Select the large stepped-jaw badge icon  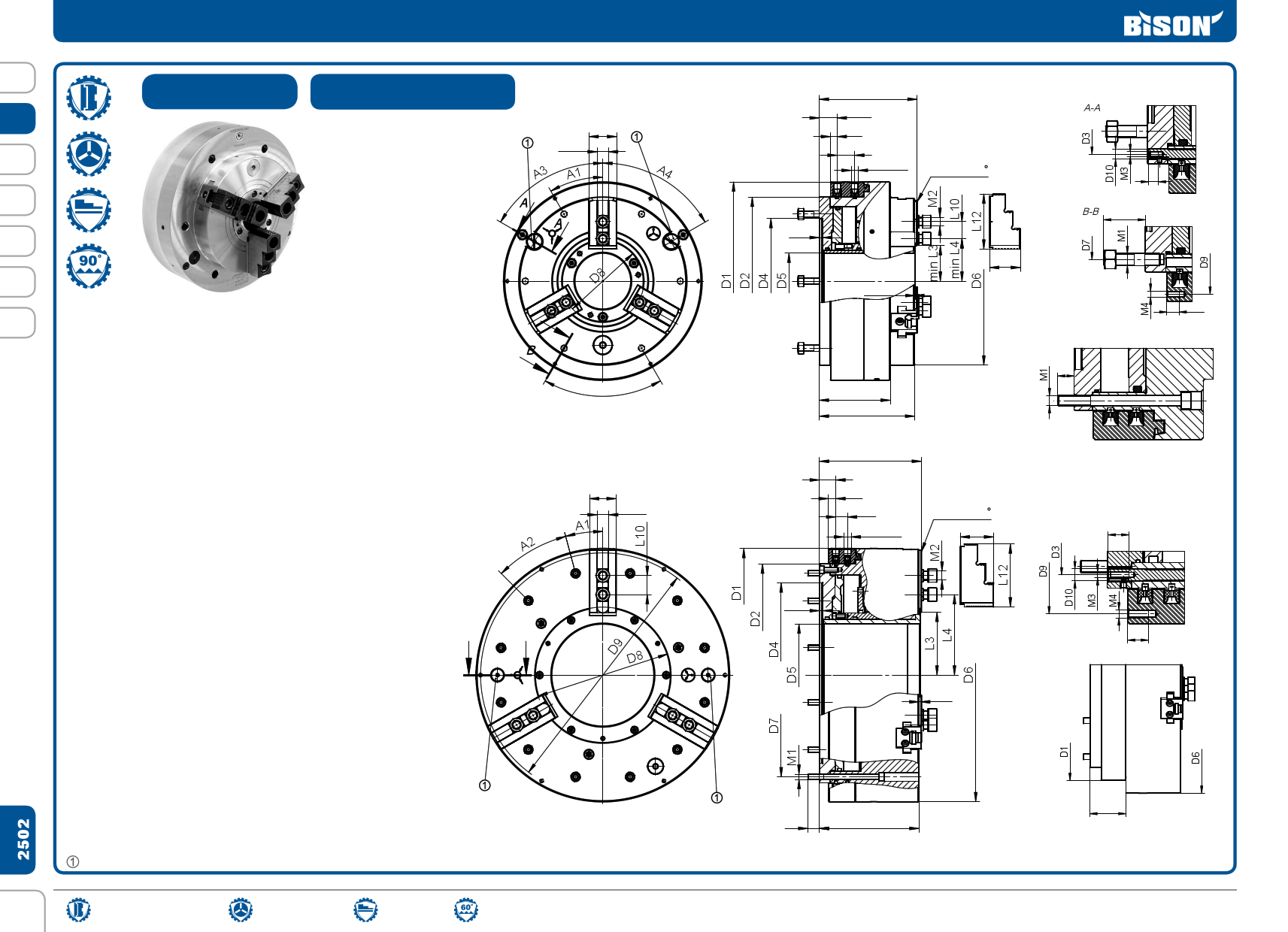coord(89,210)
